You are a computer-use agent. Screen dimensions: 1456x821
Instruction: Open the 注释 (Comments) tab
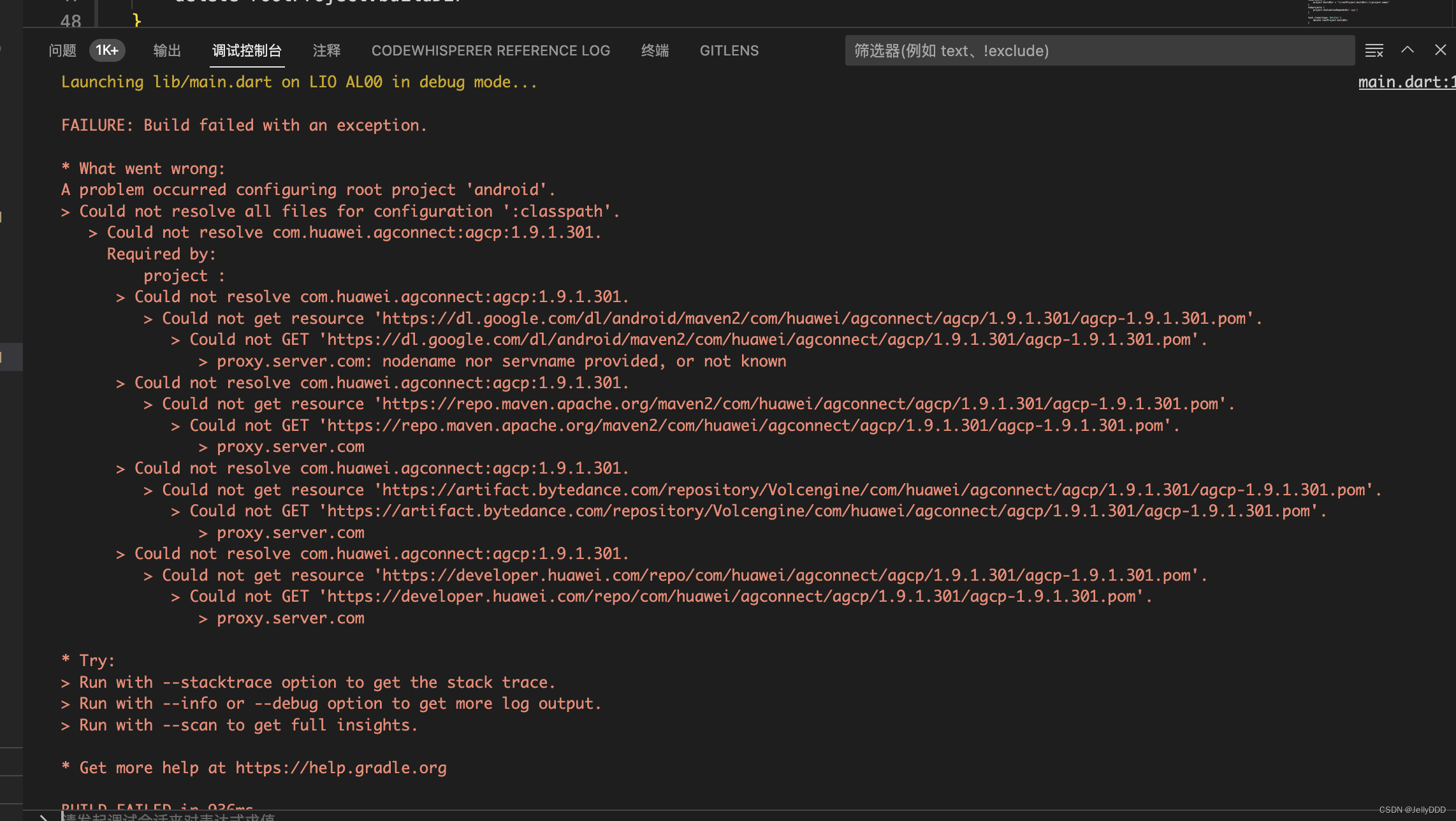point(326,50)
